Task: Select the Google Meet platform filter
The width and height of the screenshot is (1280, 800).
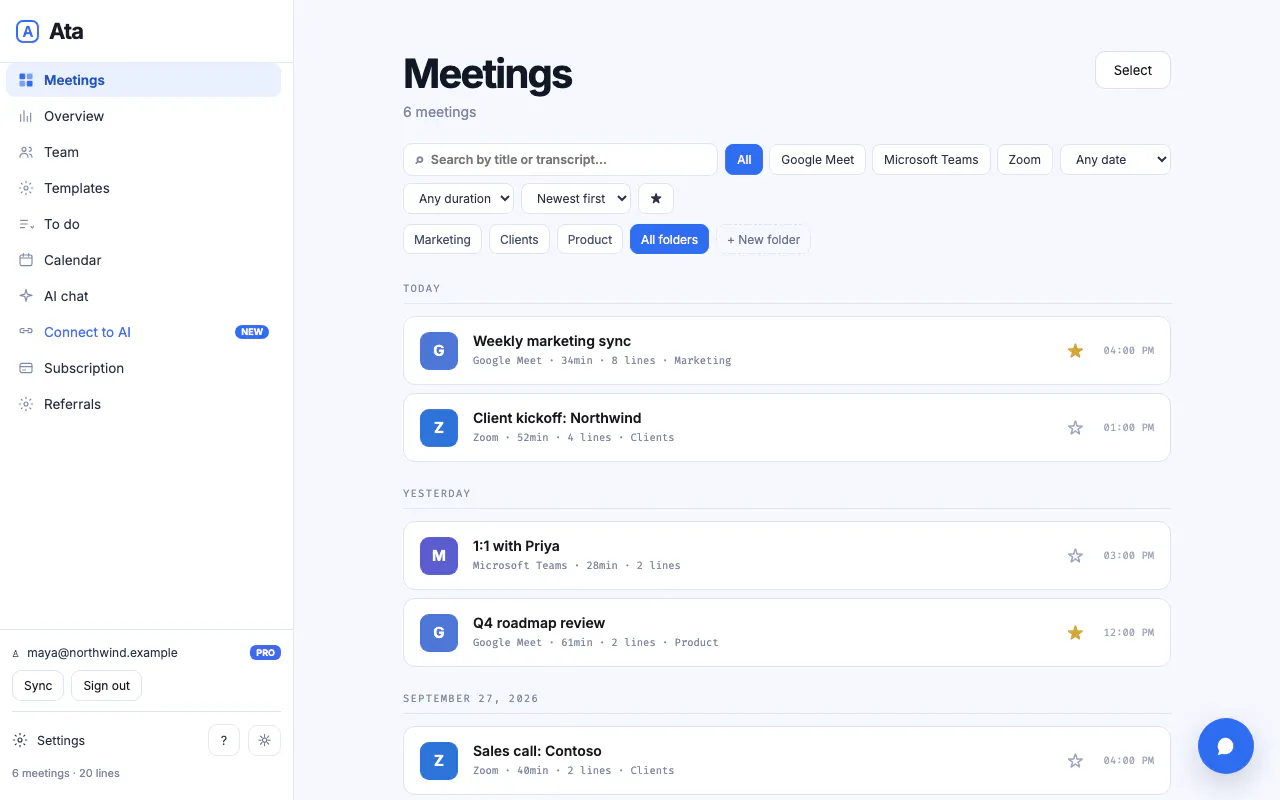Action: click(x=818, y=159)
